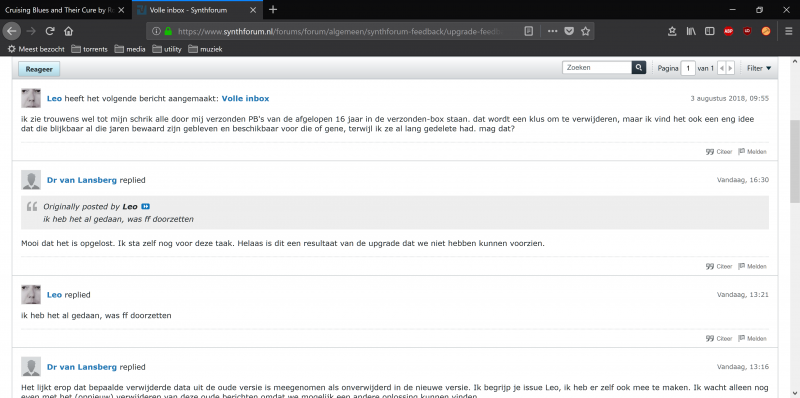Viewport: 800px width, 398px height.
Task: Click the vertical page scrollbar thumb
Action: click(x=795, y=161)
